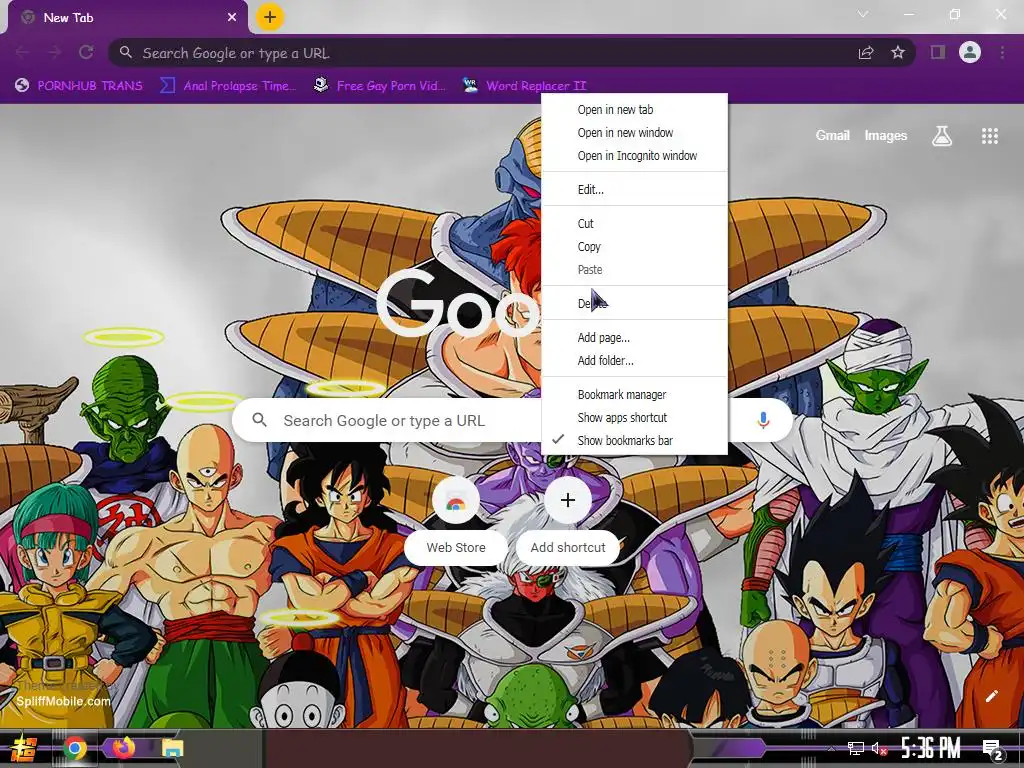Select Open in new tab
The width and height of the screenshot is (1024, 768).
click(x=634, y=110)
